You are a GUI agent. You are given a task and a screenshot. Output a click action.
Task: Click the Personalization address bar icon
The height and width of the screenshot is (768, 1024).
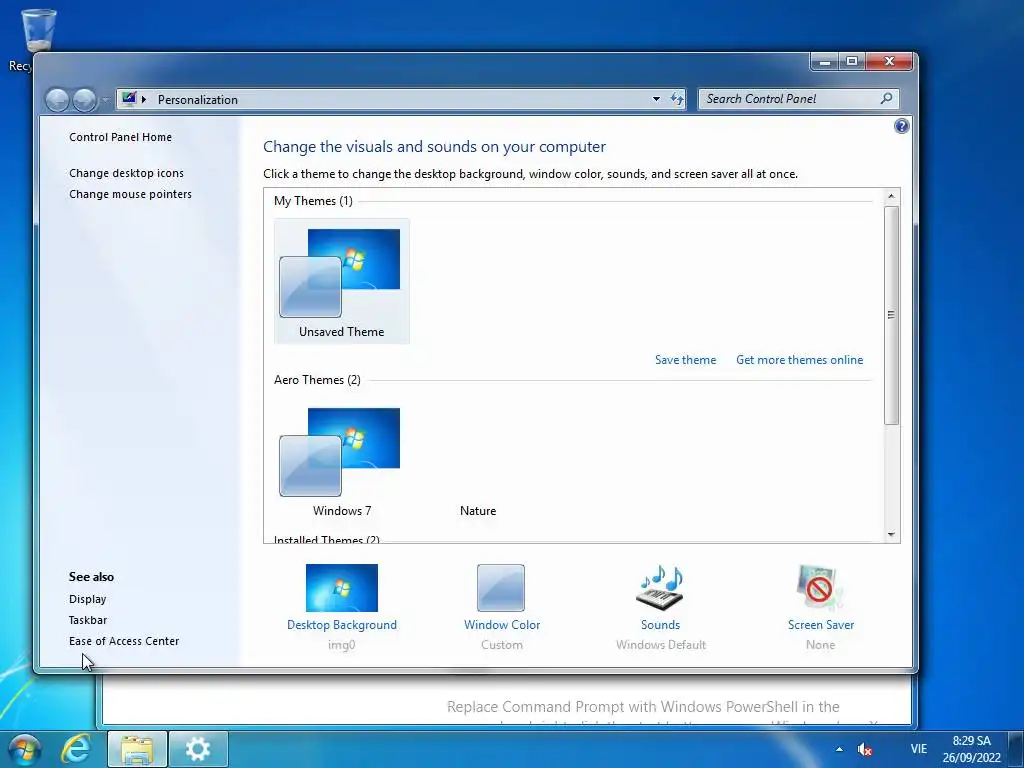(129, 99)
